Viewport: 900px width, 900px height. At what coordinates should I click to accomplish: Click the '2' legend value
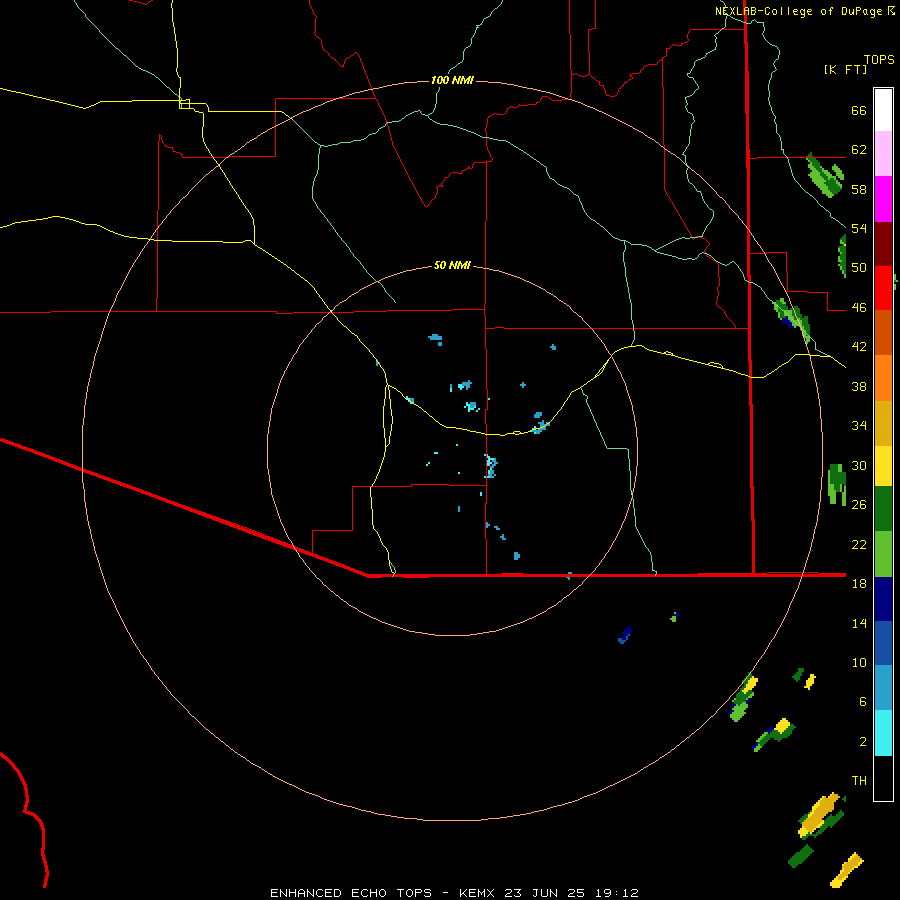point(863,742)
